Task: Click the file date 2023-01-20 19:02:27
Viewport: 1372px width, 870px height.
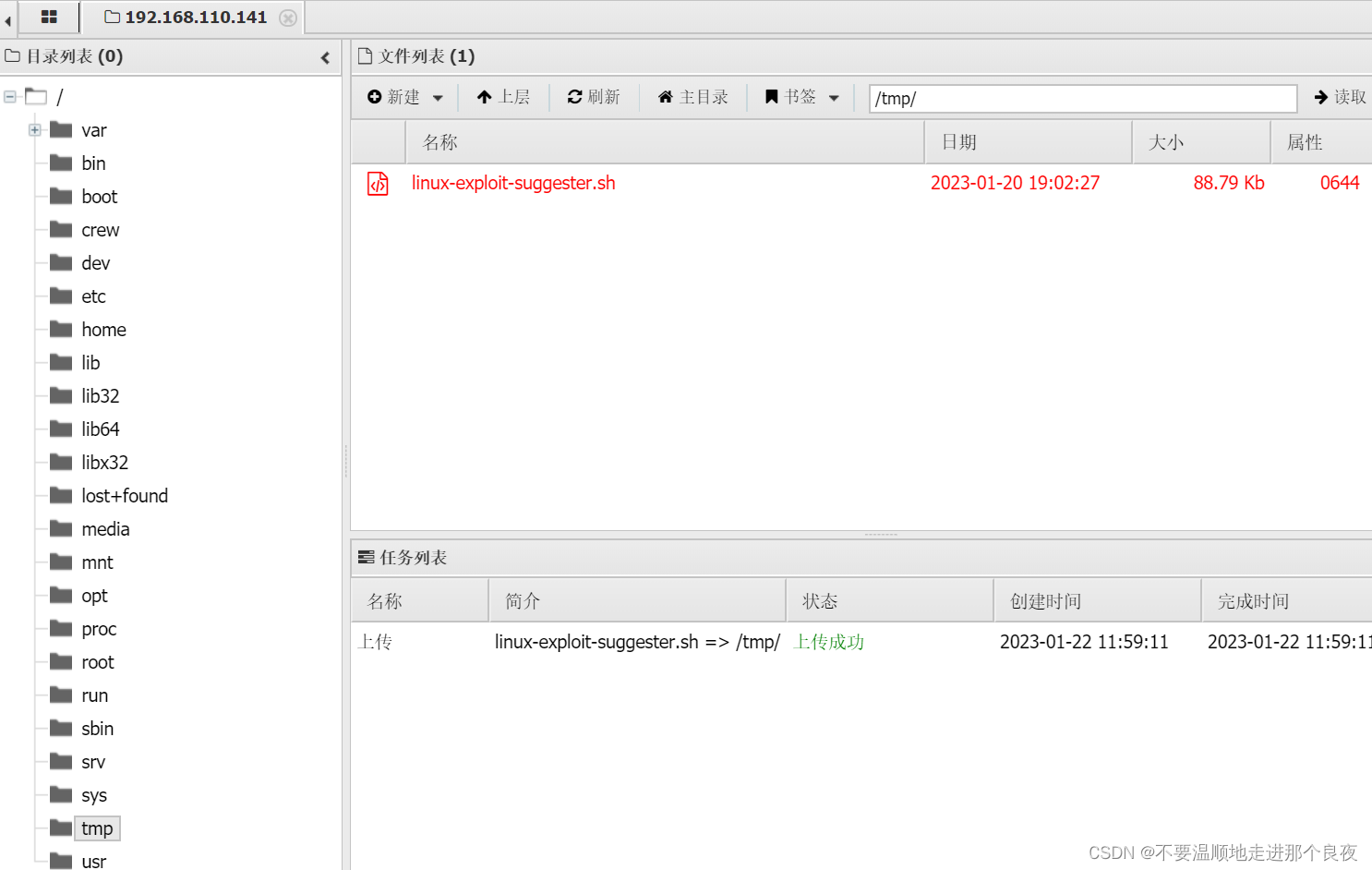Action: coord(1015,183)
